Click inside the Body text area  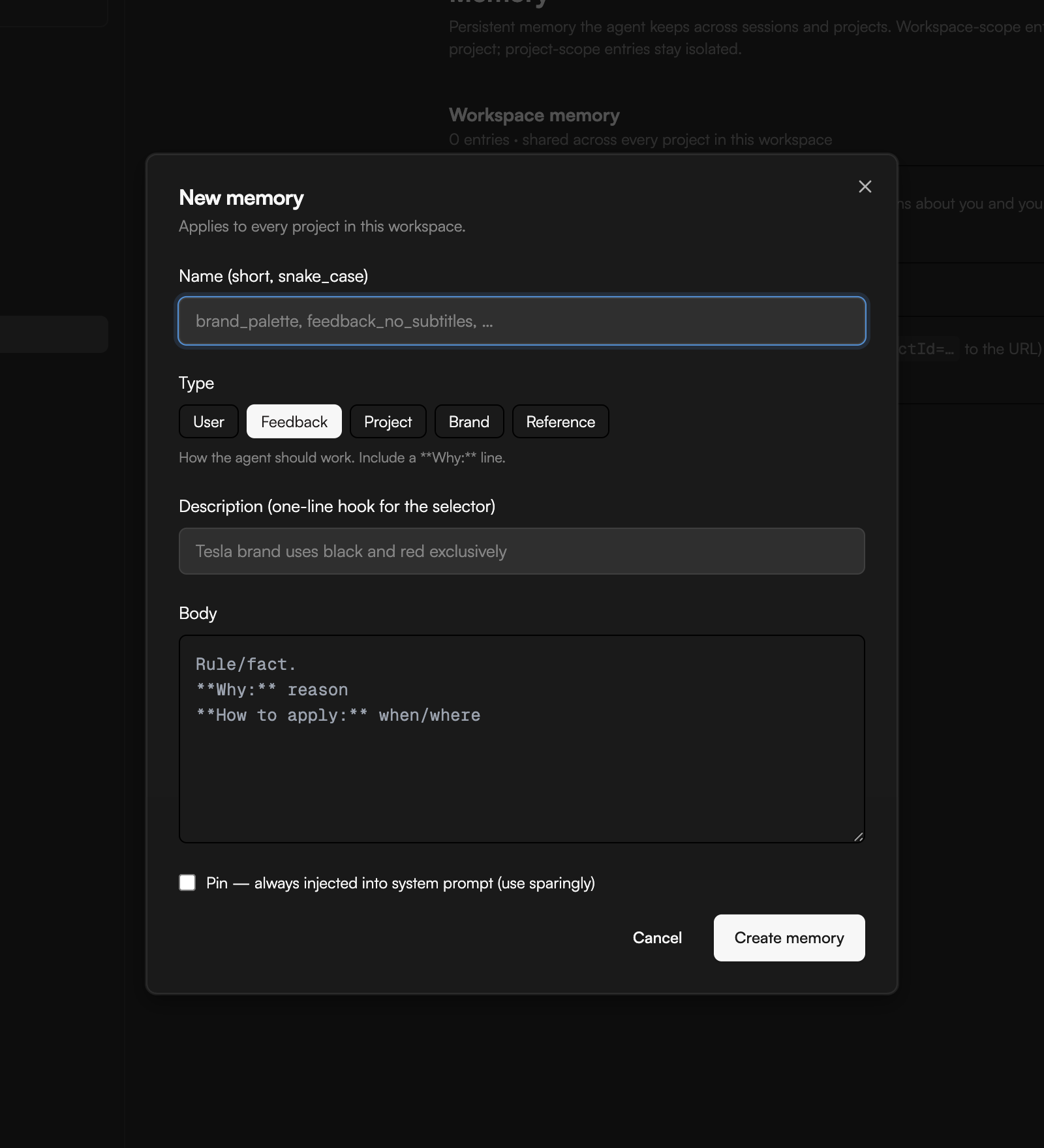tap(522, 739)
